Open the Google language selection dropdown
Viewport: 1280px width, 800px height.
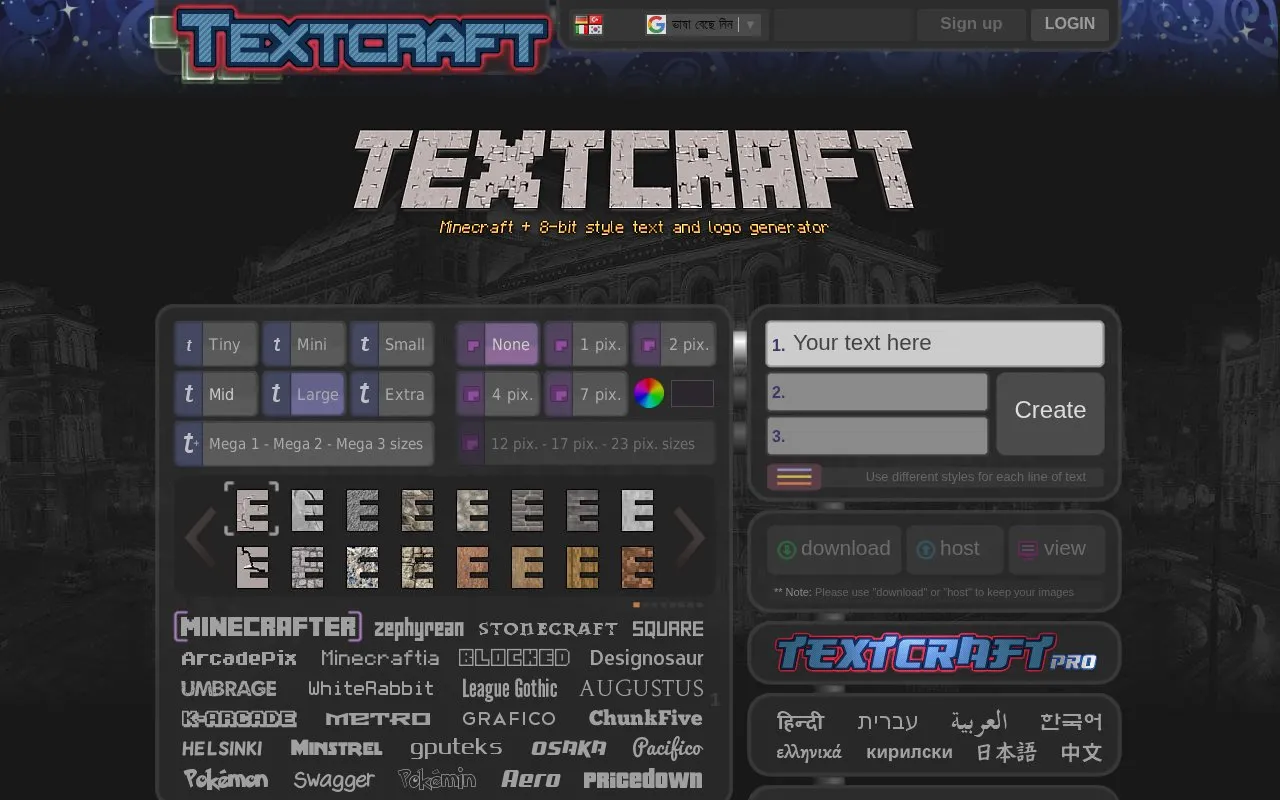pyautogui.click(x=703, y=24)
